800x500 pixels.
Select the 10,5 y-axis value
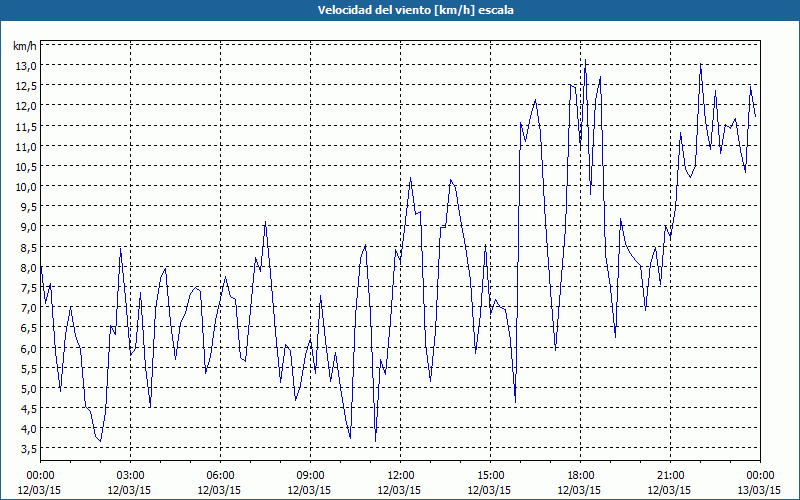click(x=26, y=166)
